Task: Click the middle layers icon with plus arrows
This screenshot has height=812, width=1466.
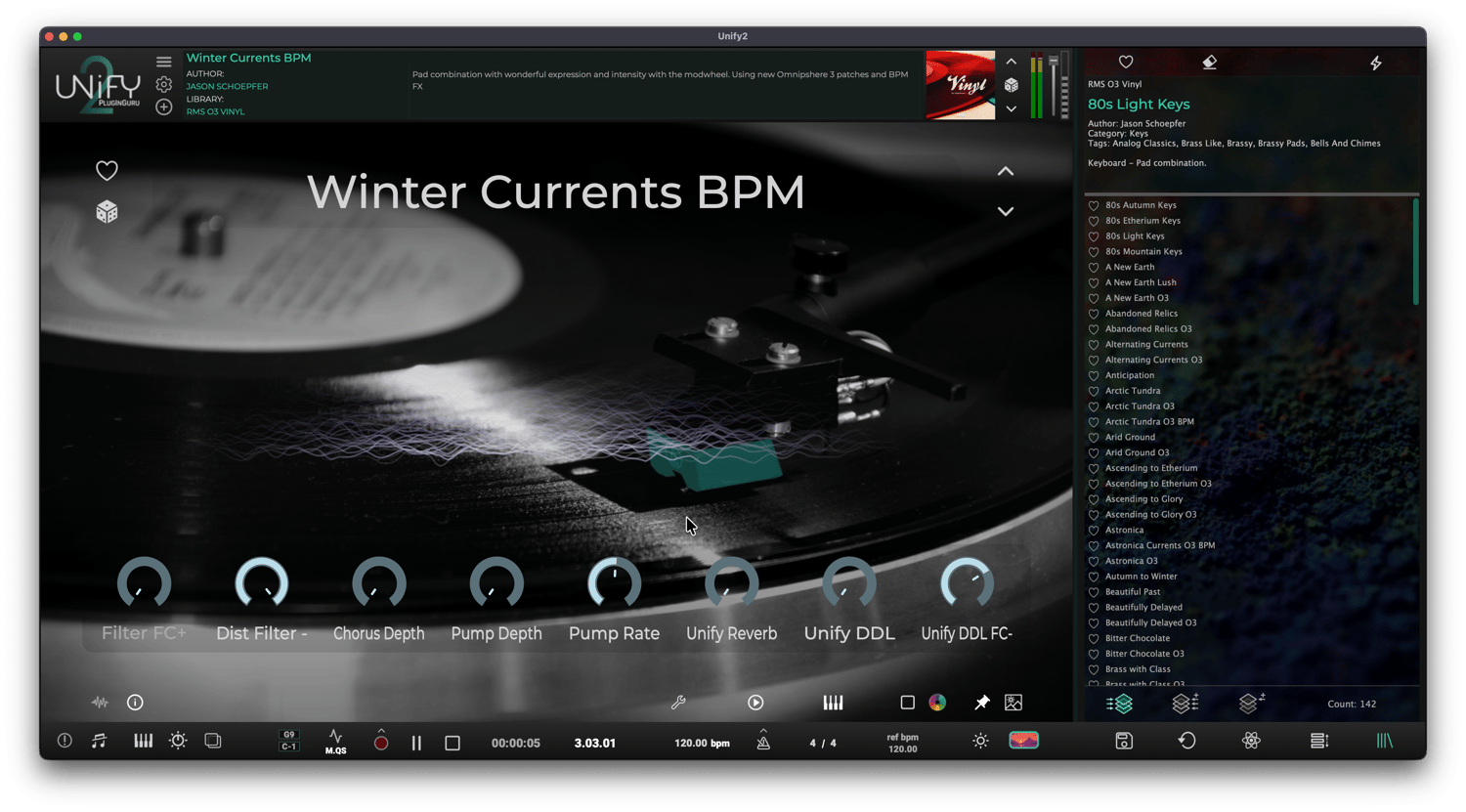Action: tap(1185, 704)
